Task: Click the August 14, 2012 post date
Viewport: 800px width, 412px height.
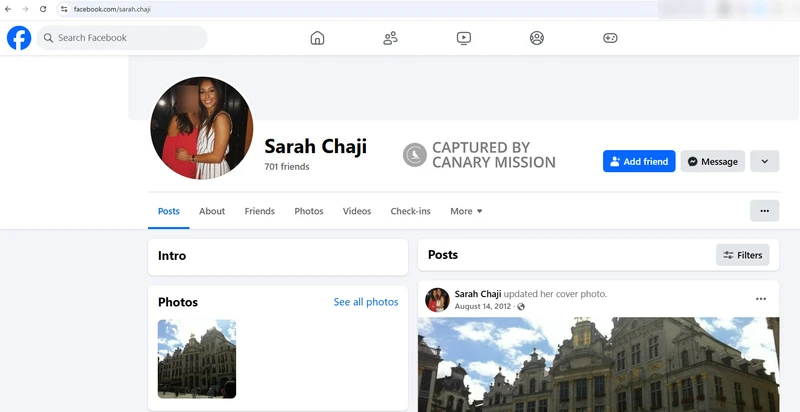Action: tap(483, 306)
